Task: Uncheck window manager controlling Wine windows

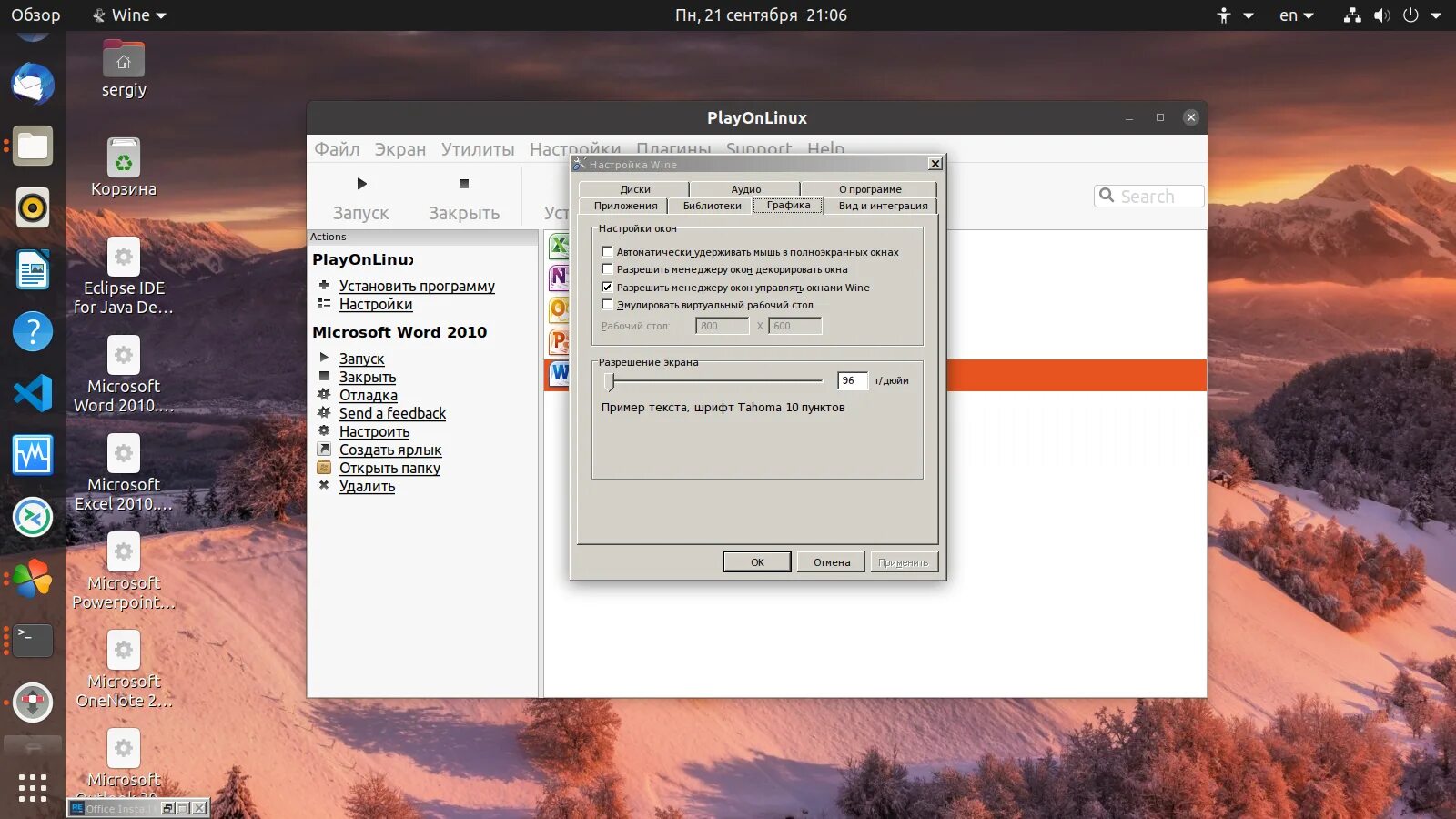Action: tap(607, 288)
